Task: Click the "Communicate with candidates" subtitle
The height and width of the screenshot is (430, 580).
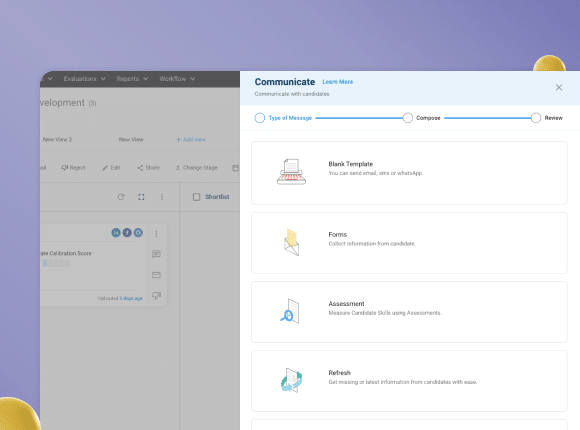Action: [292, 94]
